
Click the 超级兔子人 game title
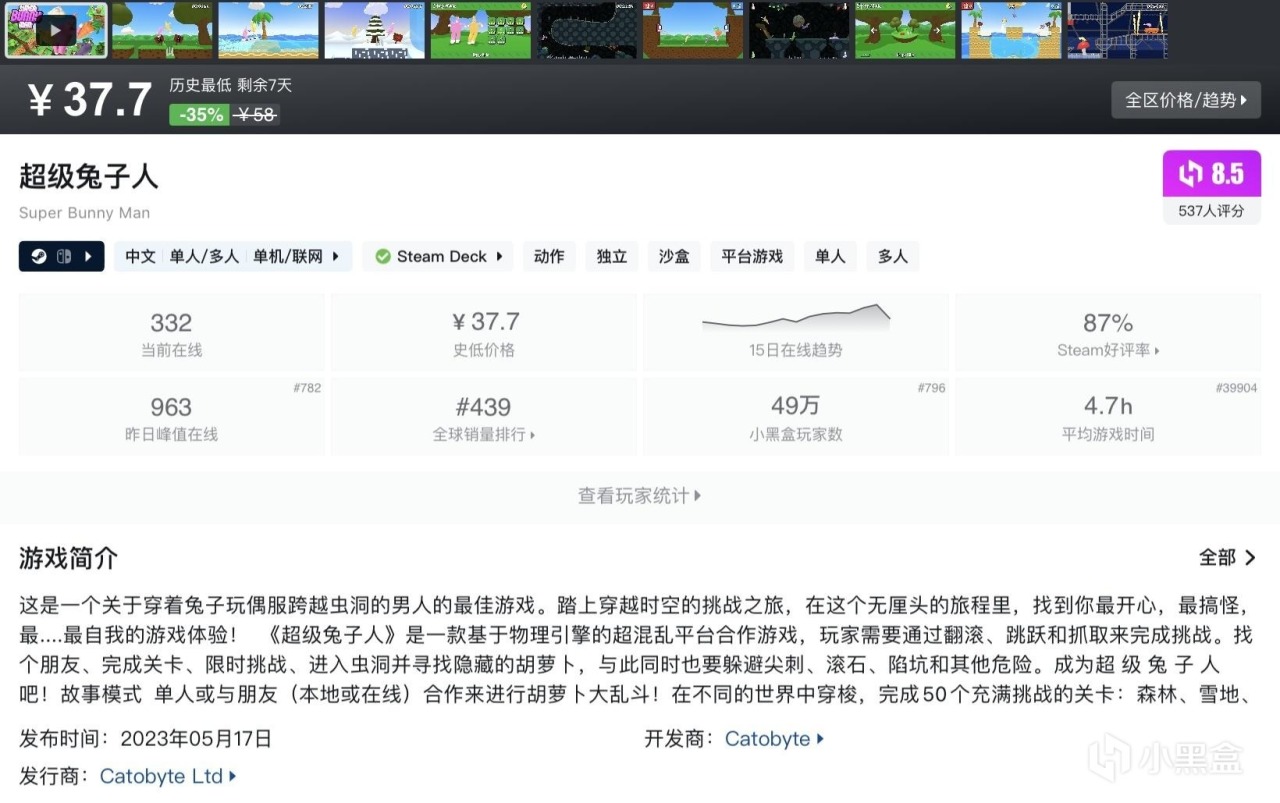89,176
